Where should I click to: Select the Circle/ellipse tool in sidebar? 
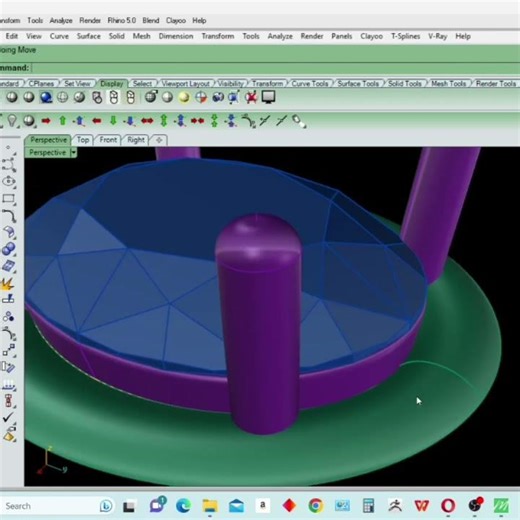point(9,182)
